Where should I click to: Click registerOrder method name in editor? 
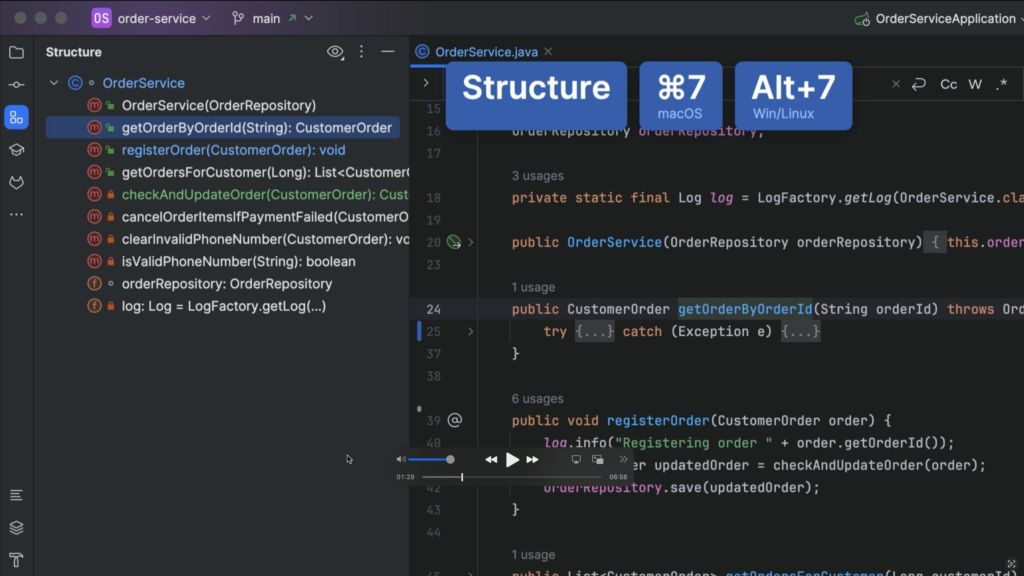658,421
